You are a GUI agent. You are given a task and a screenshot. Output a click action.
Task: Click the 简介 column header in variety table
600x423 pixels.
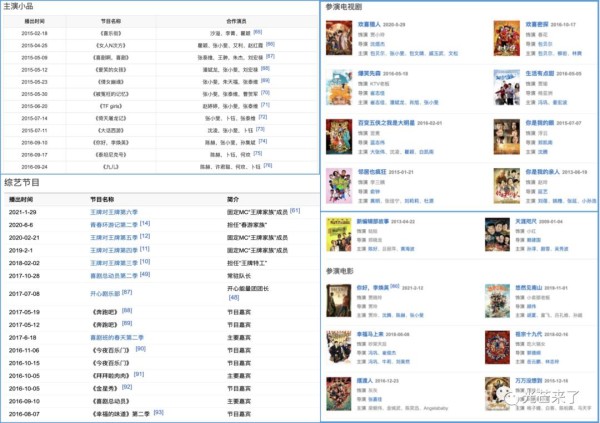(x=233, y=199)
